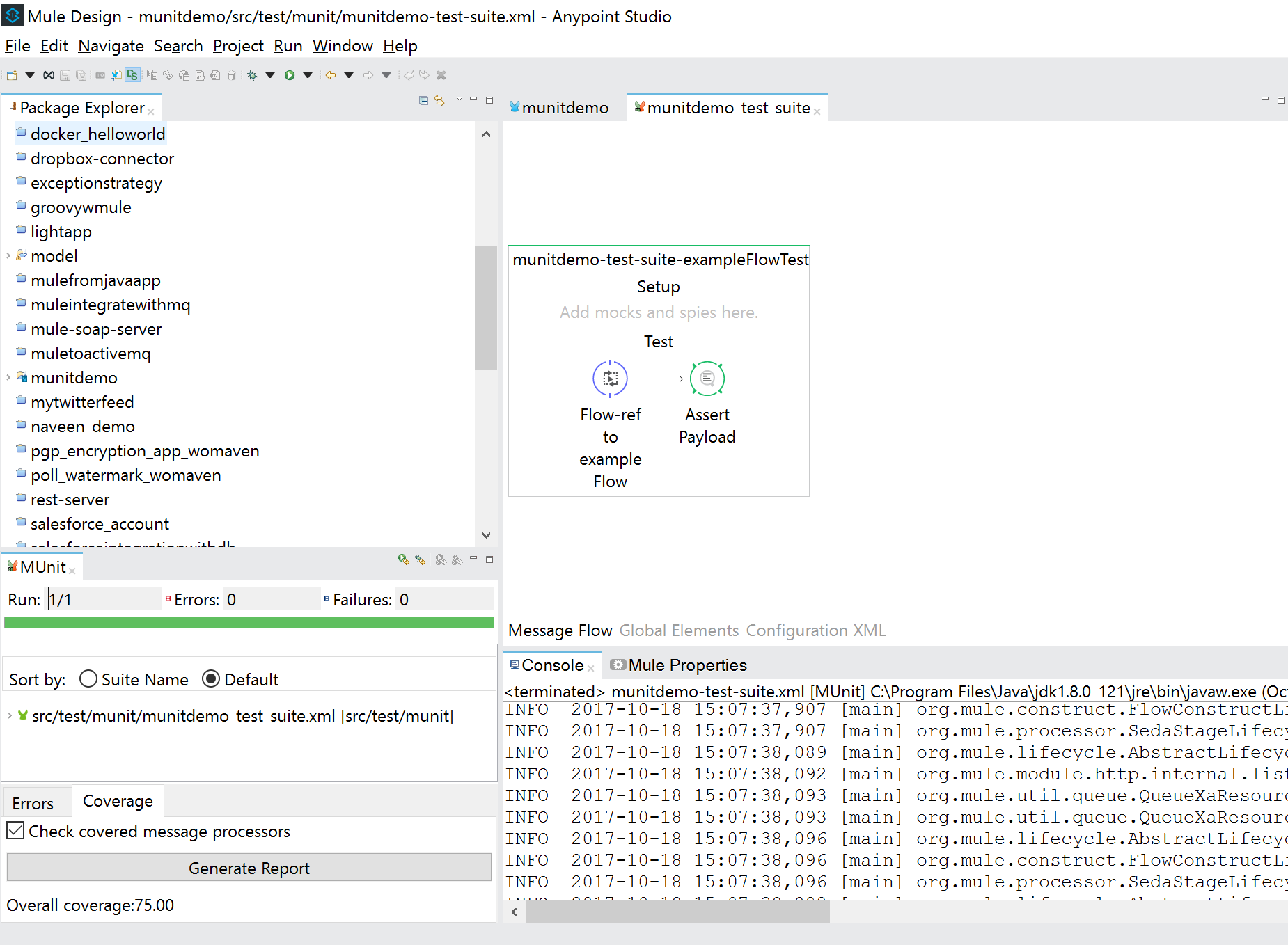Click the green Run play icon

click(290, 75)
